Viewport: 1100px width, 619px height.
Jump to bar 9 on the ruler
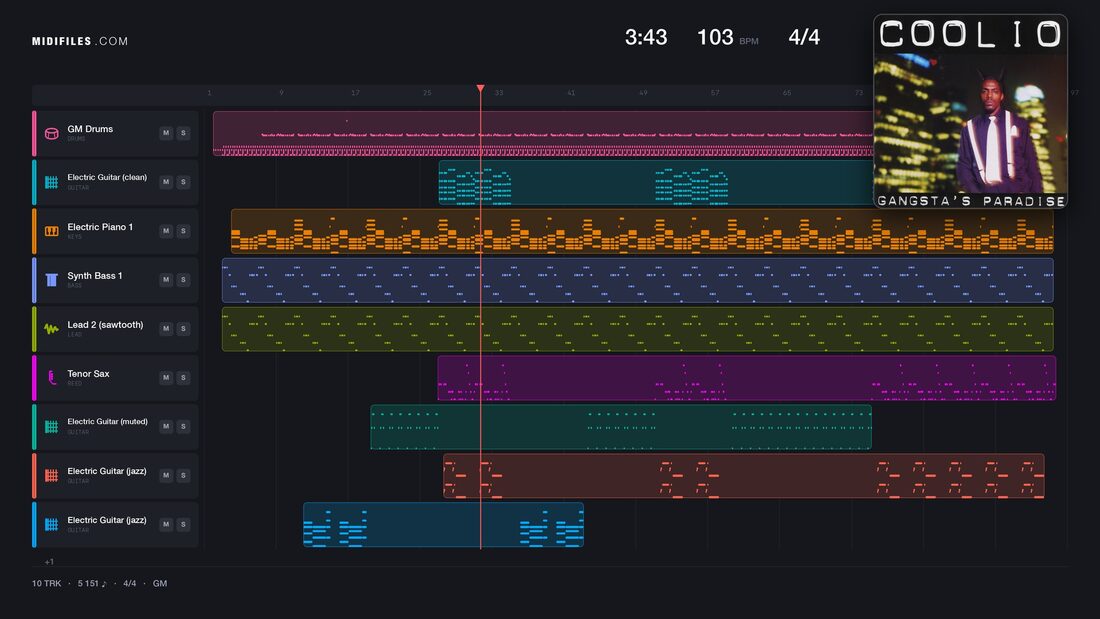tap(281, 93)
